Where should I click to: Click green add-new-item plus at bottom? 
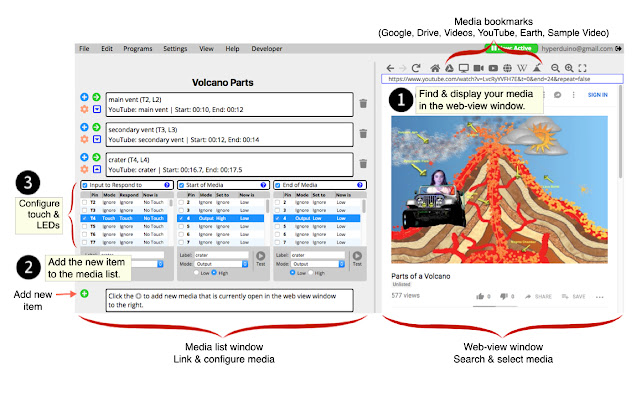tap(84, 293)
